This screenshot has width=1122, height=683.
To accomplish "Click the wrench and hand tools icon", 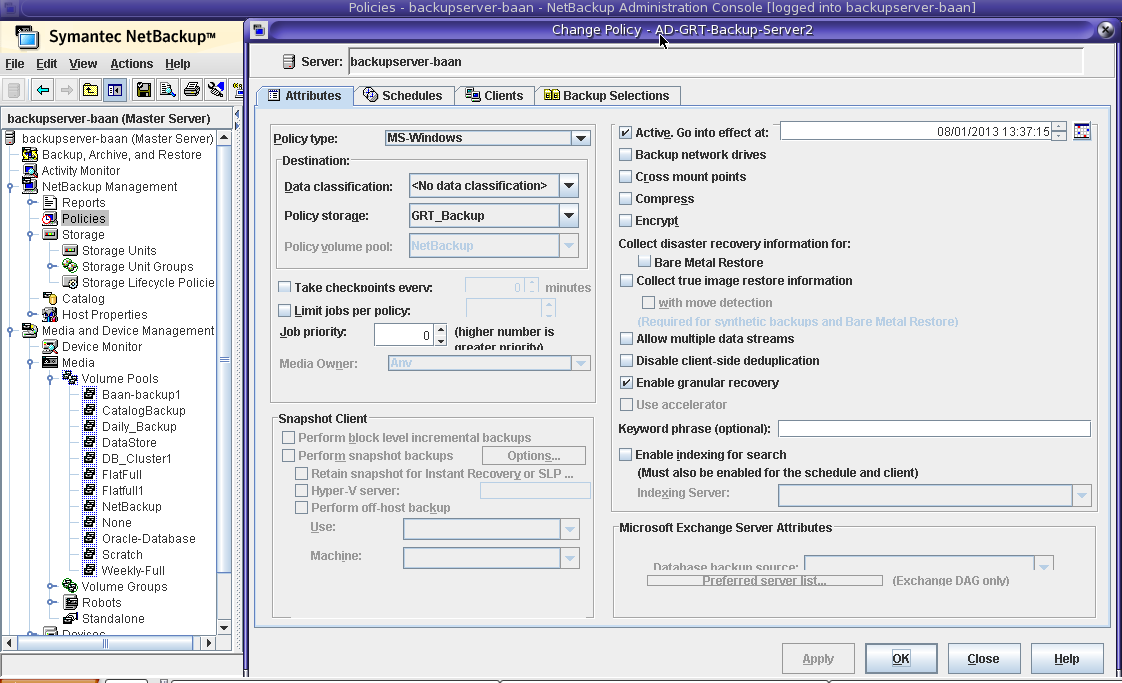I will [215, 90].
